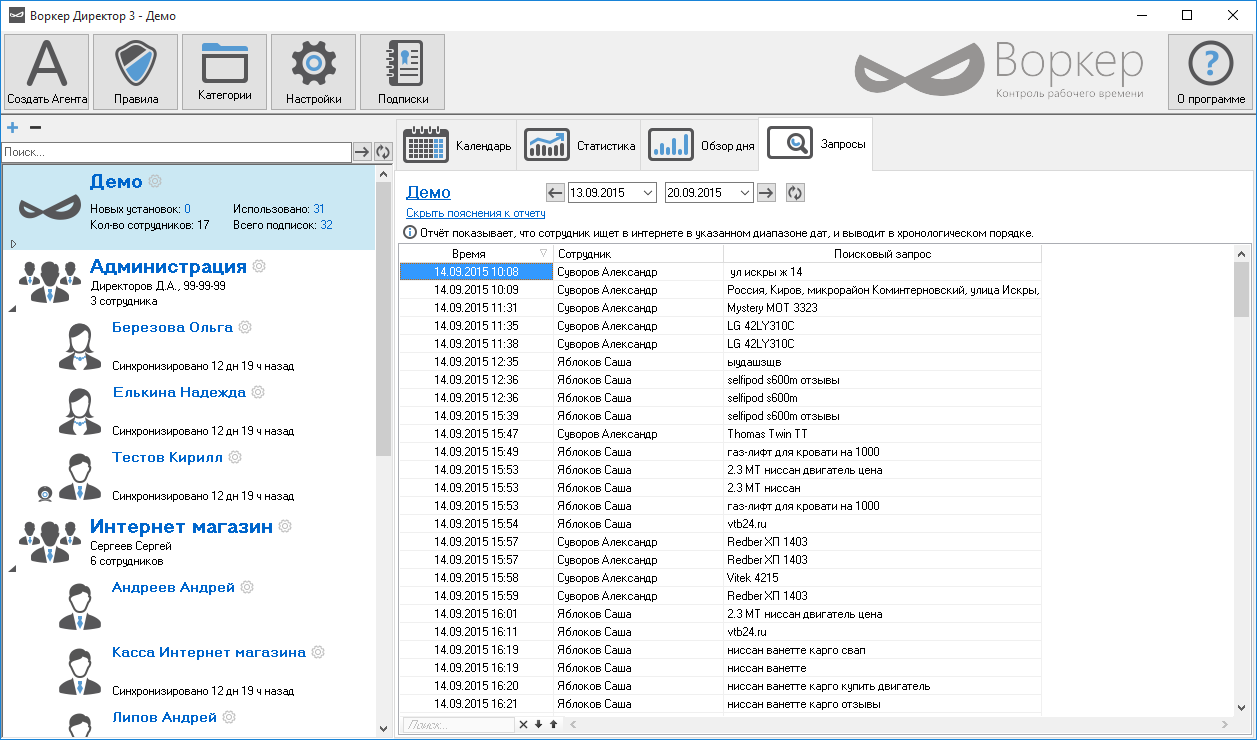Click previous date range left arrow
This screenshot has height=740, width=1257.
point(556,193)
